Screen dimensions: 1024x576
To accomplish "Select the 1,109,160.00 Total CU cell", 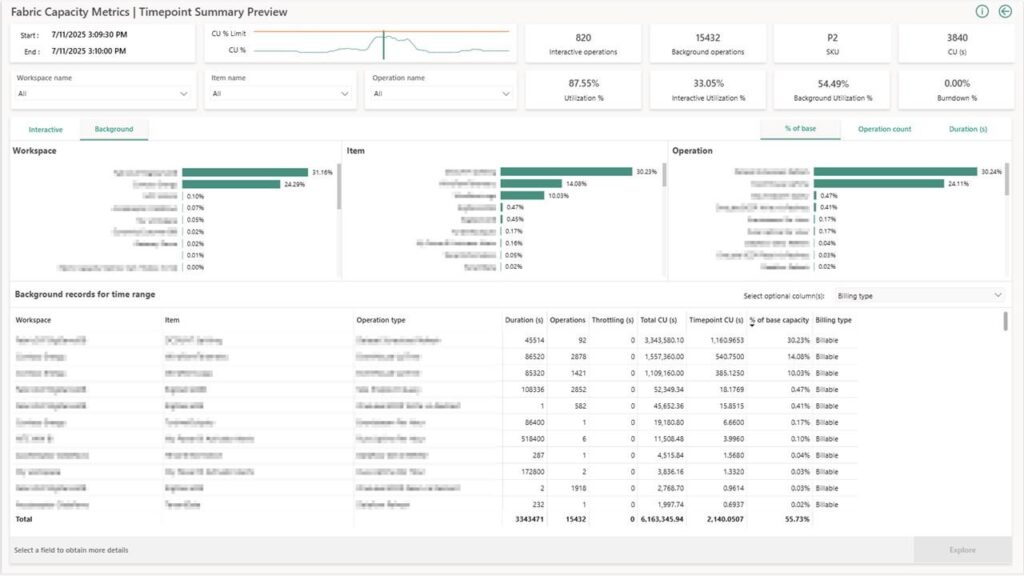I will pos(664,373).
